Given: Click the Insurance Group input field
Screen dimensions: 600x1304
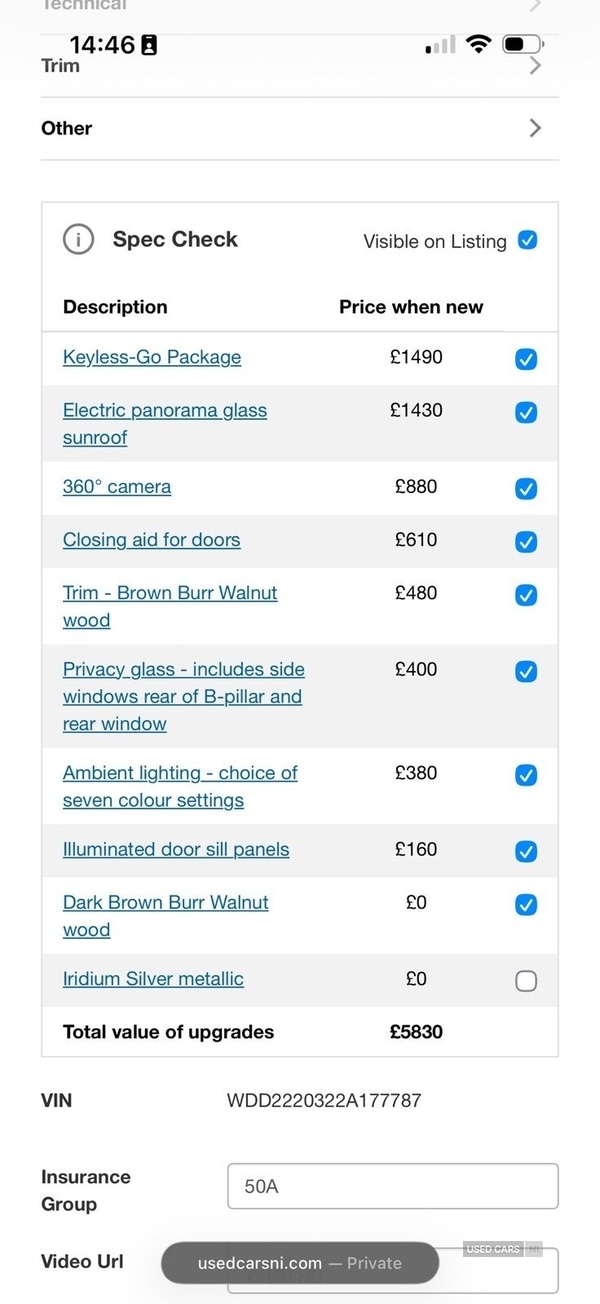Looking at the screenshot, I should (392, 1187).
